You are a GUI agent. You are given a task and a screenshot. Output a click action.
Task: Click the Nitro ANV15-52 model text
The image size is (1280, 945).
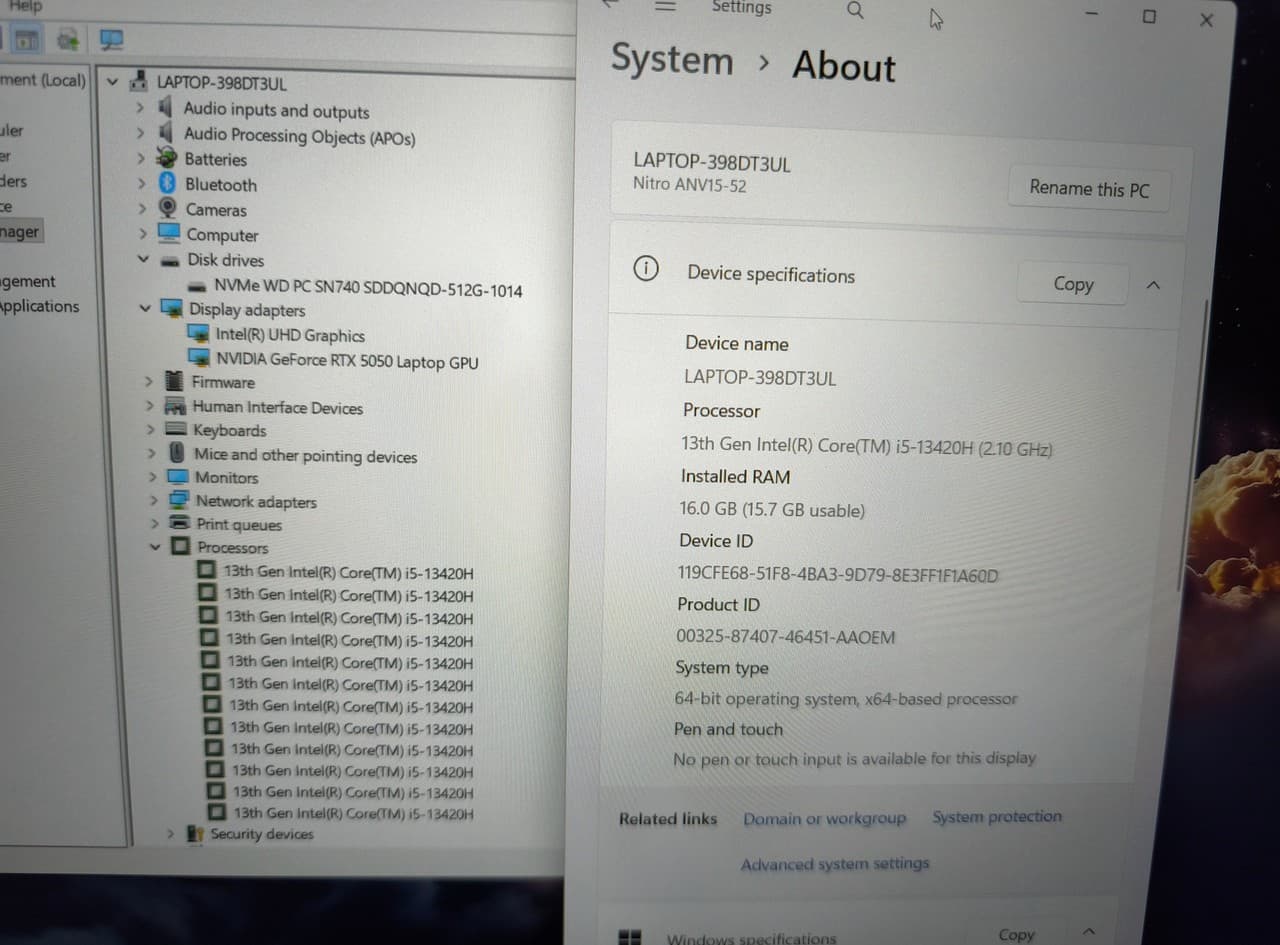[x=689, y=185]
